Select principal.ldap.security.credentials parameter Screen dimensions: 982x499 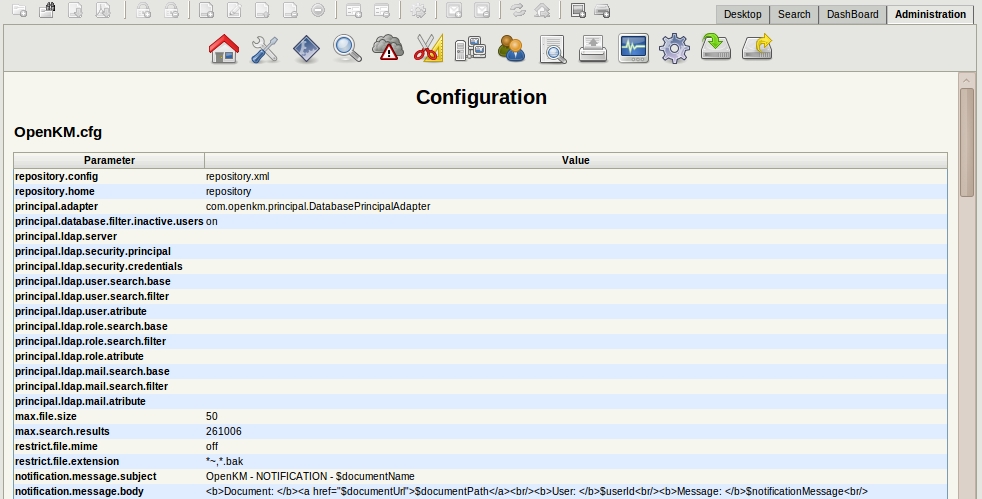[99, 267]
